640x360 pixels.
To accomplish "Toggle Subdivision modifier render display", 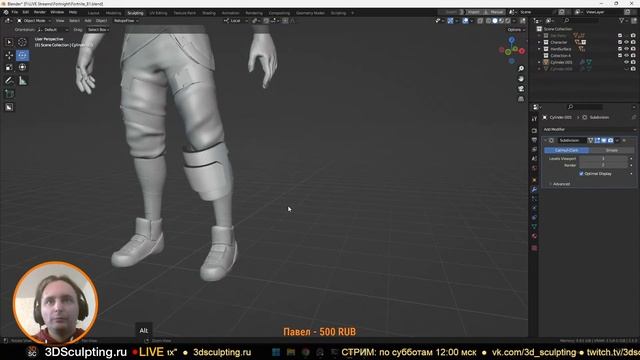I will [x=610, y=140].
